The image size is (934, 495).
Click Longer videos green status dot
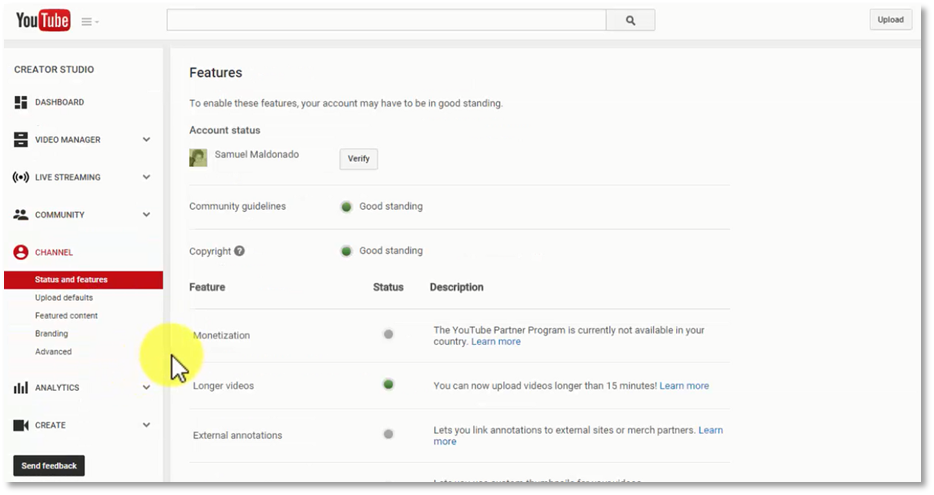pyautogui.click(x=388, y=385)
